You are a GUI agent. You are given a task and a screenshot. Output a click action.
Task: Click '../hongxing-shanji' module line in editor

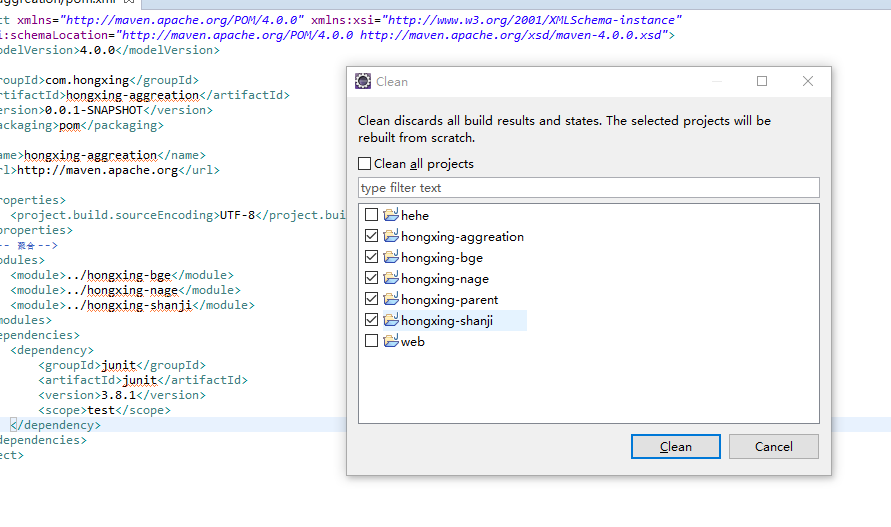click(132, 305)
